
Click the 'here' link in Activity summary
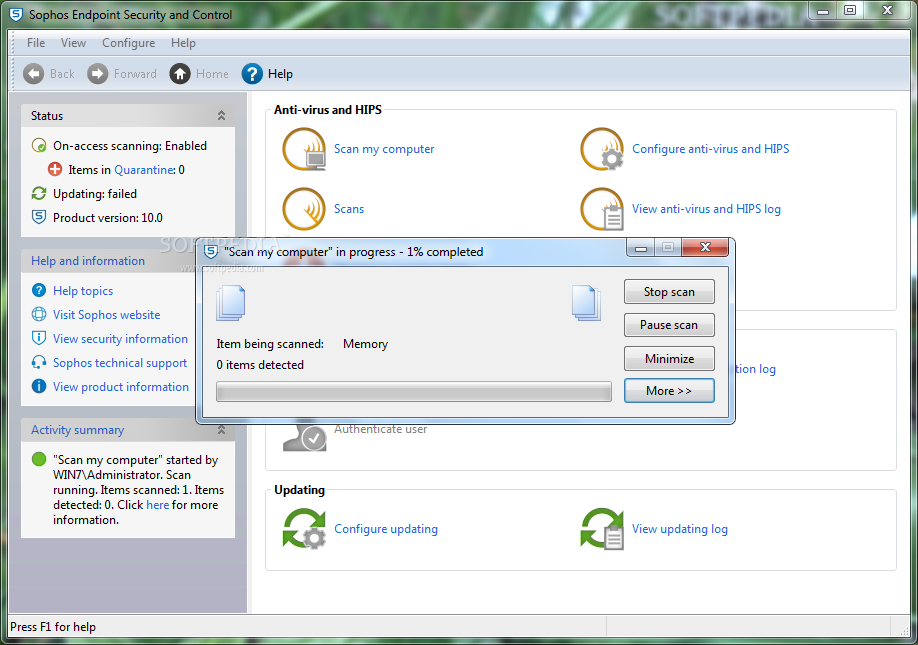tap(157, 505)
